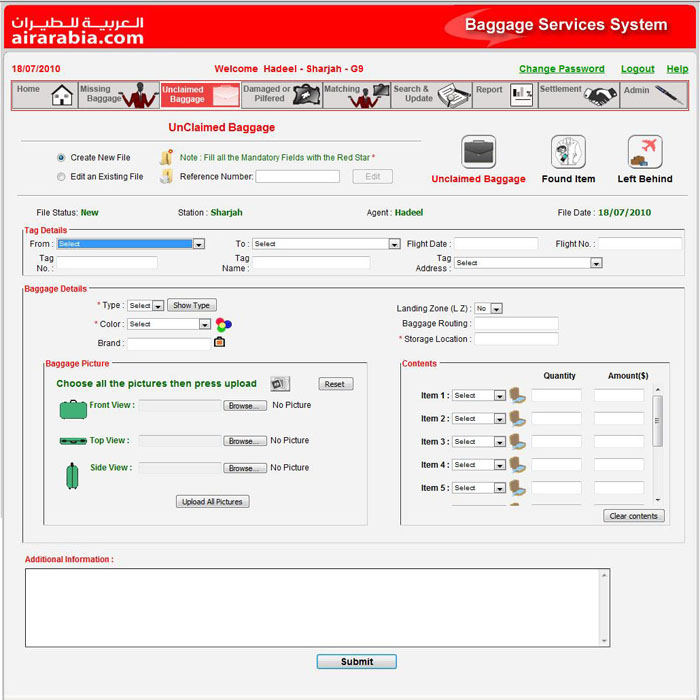Click the camera icon next to upload instruction
Image resolution: width=700 pixels, height=700 pixels.
(x=280, y=384)
